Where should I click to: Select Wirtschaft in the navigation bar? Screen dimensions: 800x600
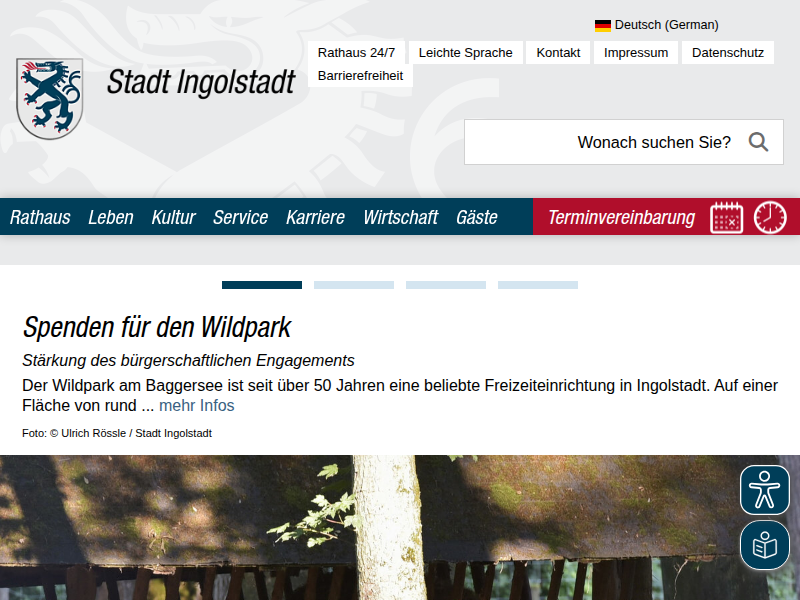[400, 217]
